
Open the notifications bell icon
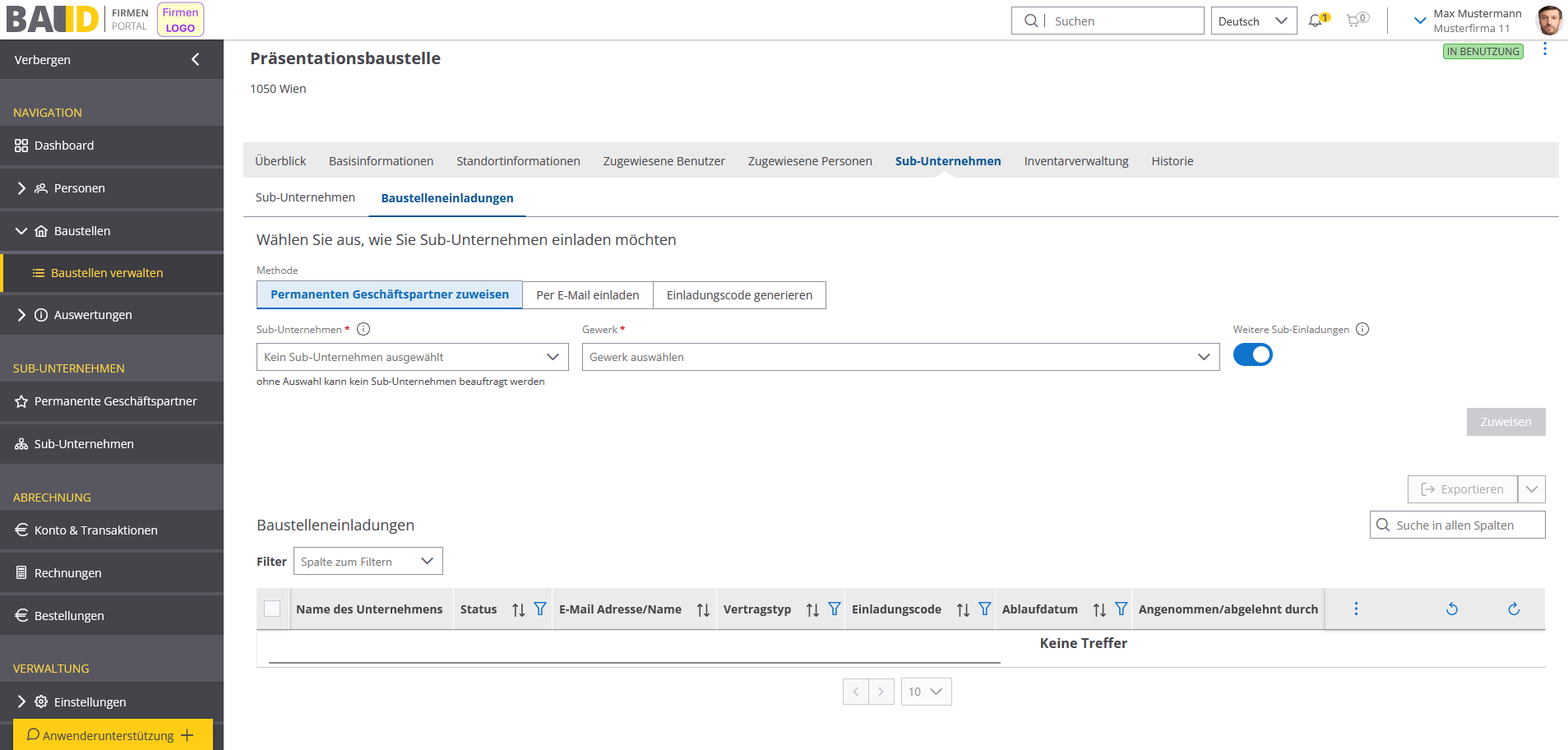pos(1316,21)
